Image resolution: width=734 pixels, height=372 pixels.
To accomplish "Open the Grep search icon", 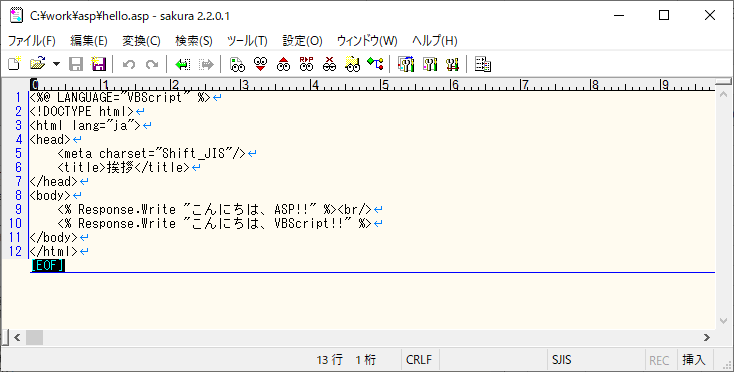I will [352, 64].
